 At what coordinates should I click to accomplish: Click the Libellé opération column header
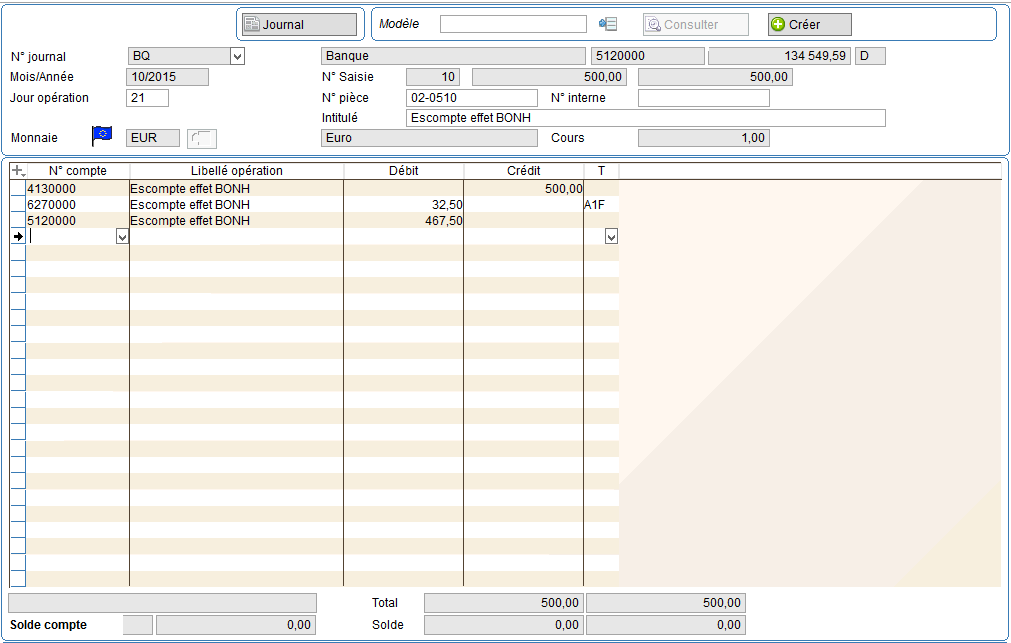pos(236,171)
